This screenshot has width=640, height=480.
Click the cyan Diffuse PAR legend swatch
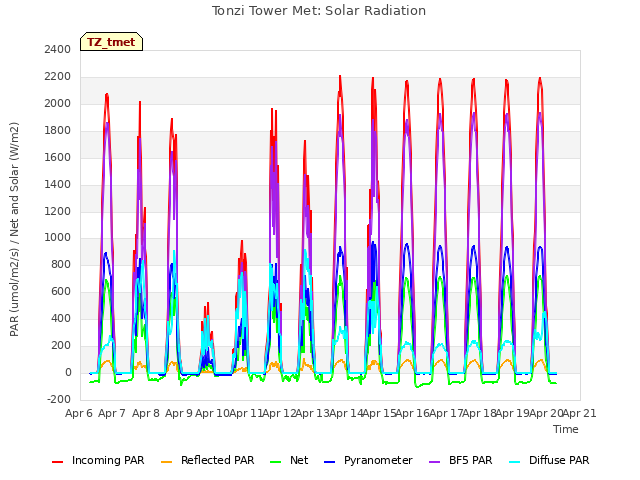tap(515, 462)
